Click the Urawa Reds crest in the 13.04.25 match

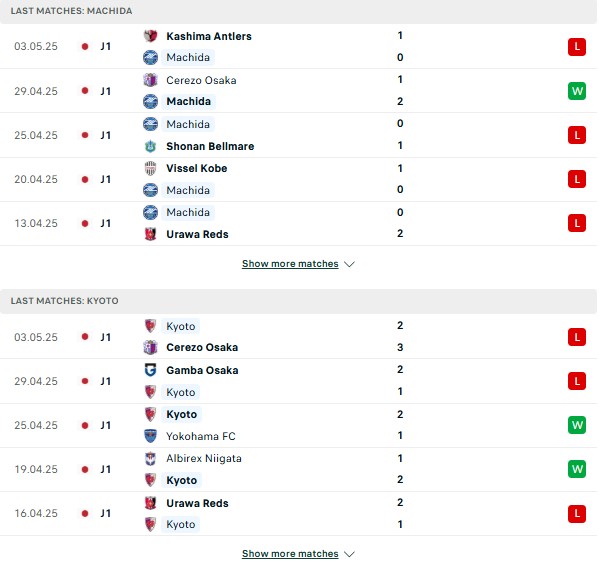151,234
